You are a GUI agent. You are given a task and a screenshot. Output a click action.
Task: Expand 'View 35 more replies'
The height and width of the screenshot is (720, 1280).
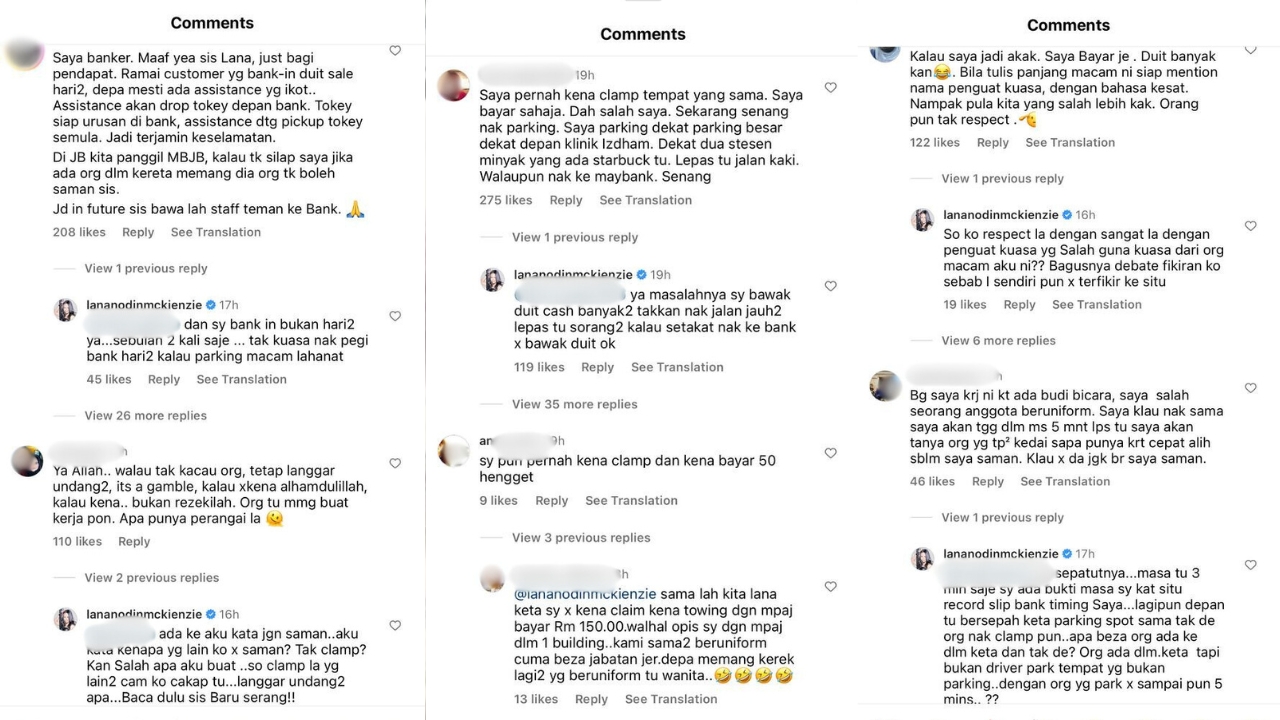(574, 404)
